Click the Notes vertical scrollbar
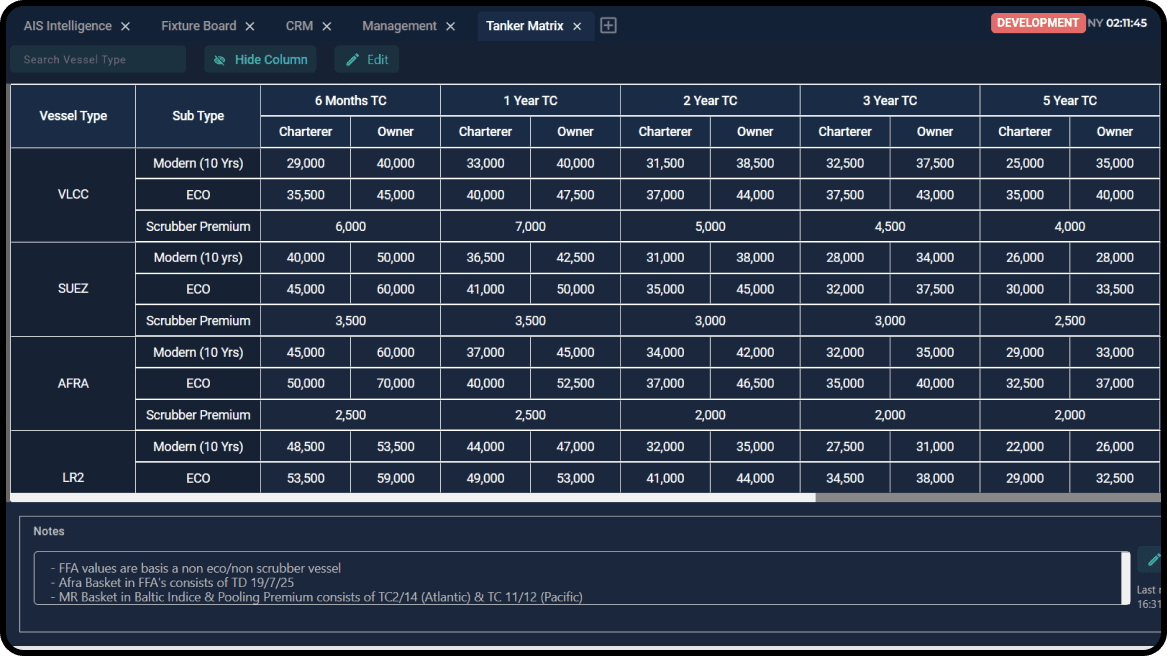 1126,578
